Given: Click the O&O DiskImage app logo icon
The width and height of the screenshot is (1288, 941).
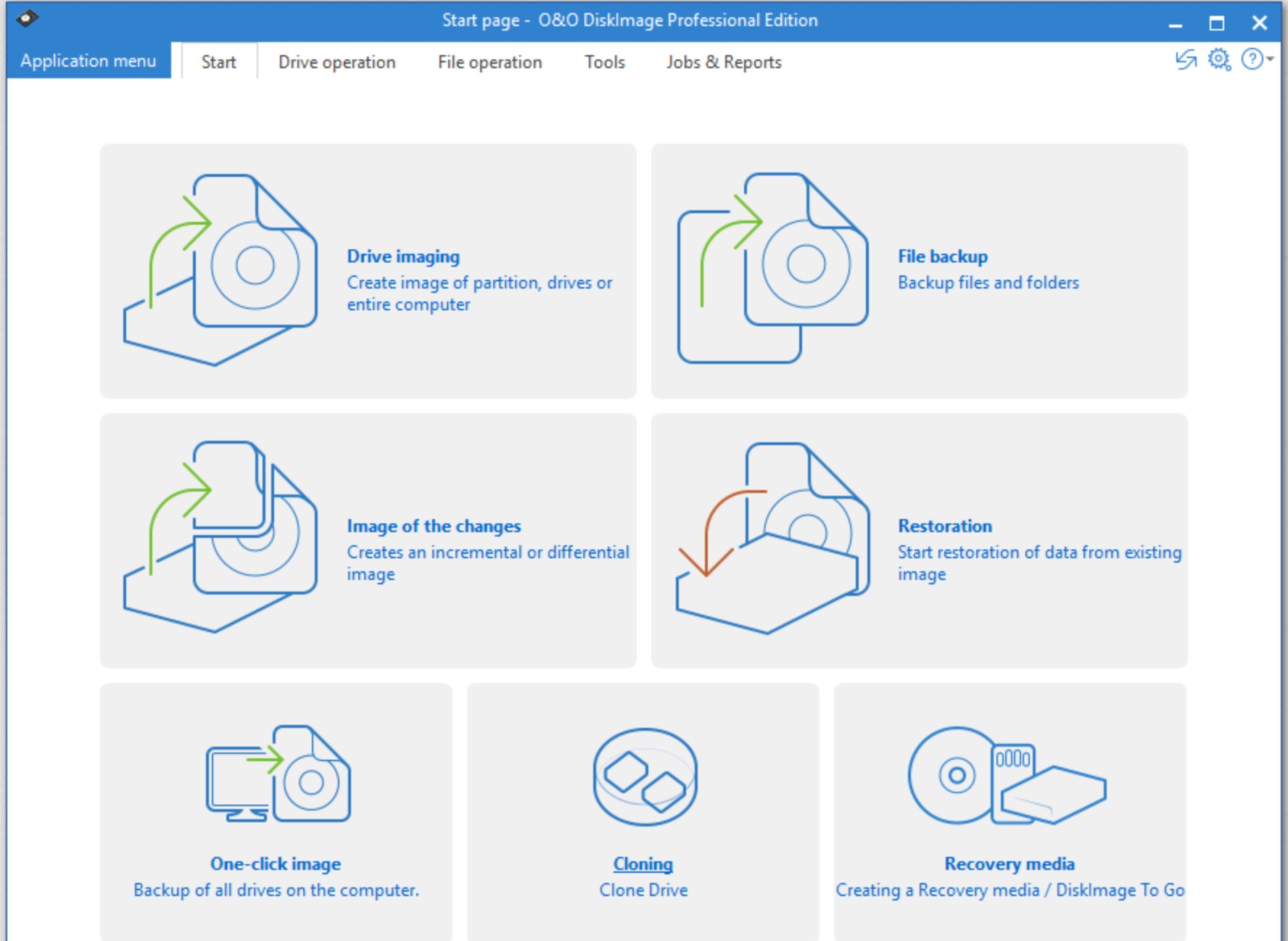Looking at the screenshot, I should click(x=27, y=19).
